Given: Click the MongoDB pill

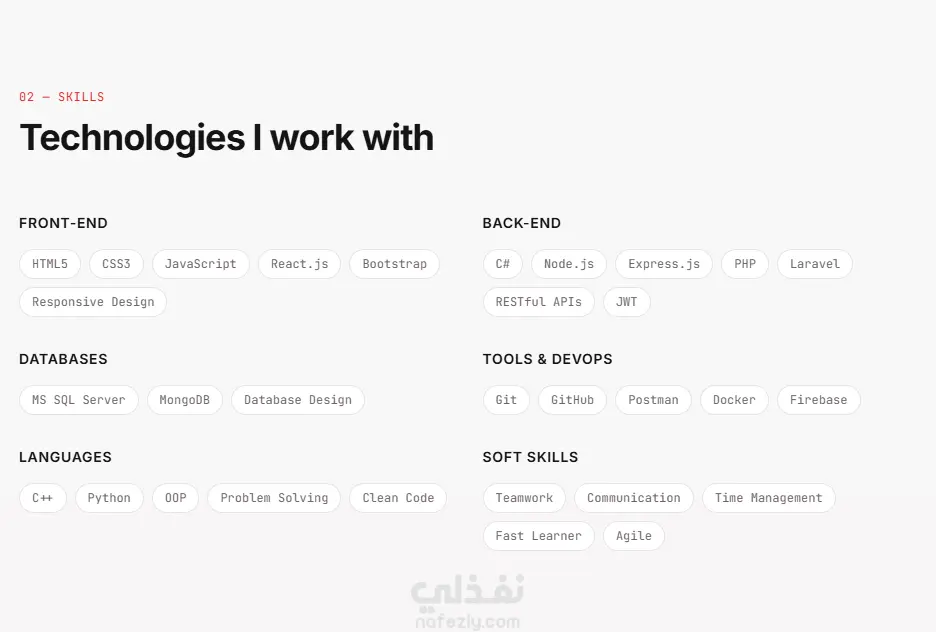Looking at the screenshot, I should click(x=184, y=400).
